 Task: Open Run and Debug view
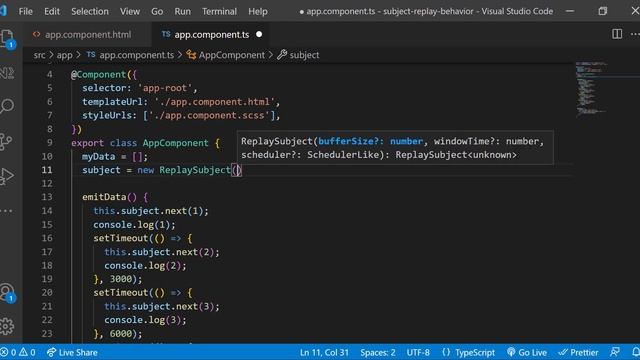tap(7, 176)
